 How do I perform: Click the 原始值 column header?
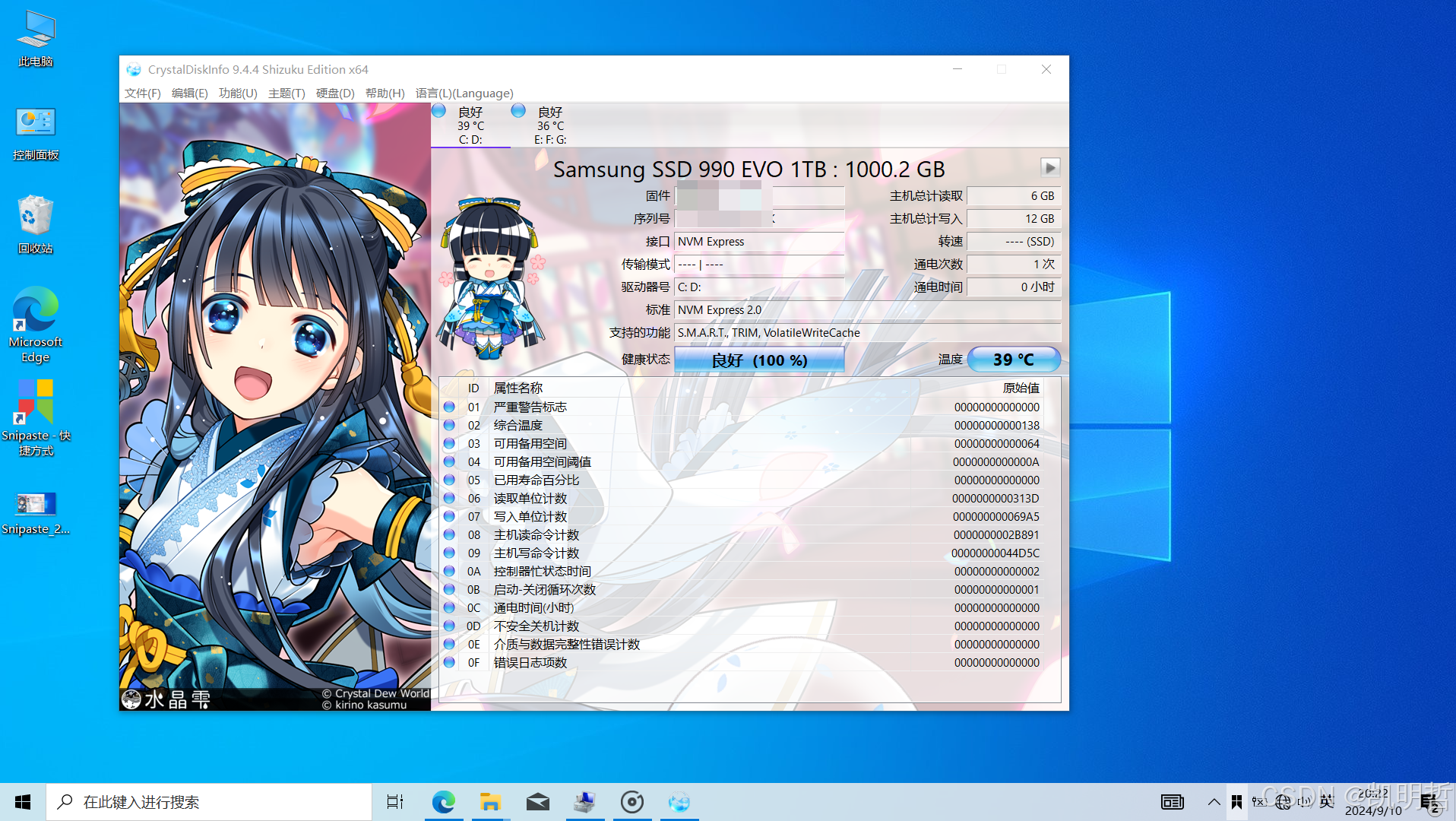pos(1021,388)
